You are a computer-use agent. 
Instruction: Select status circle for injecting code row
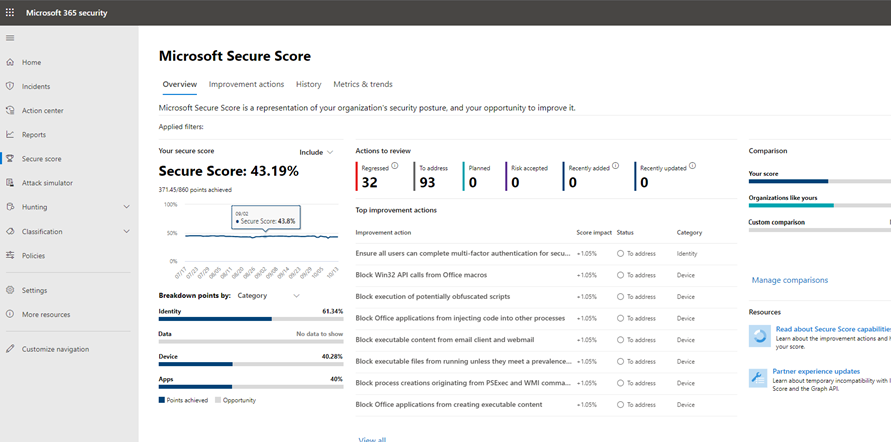click(621, 319)
